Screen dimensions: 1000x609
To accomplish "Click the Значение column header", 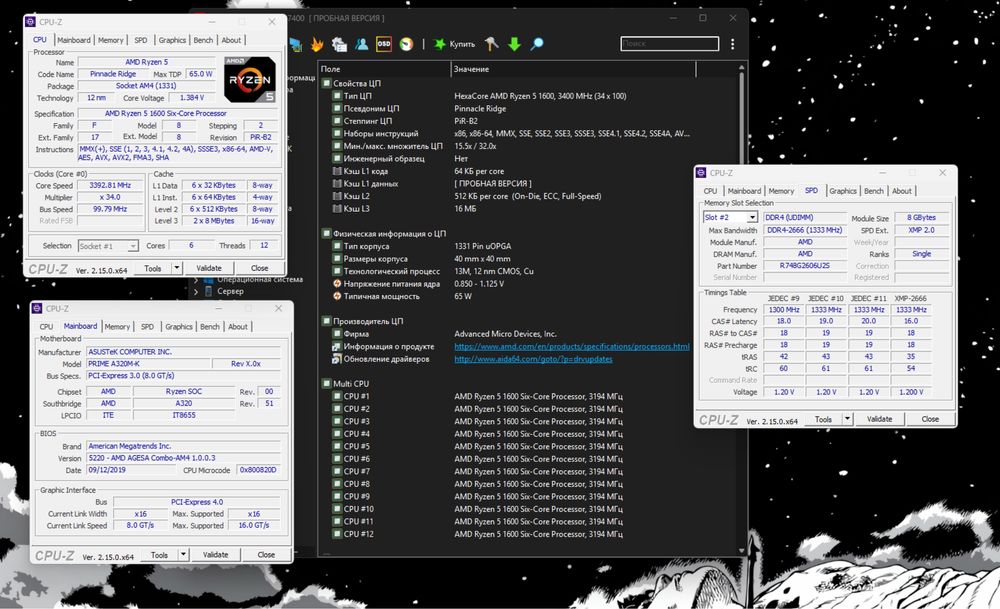I will click(x=573, y=69).
